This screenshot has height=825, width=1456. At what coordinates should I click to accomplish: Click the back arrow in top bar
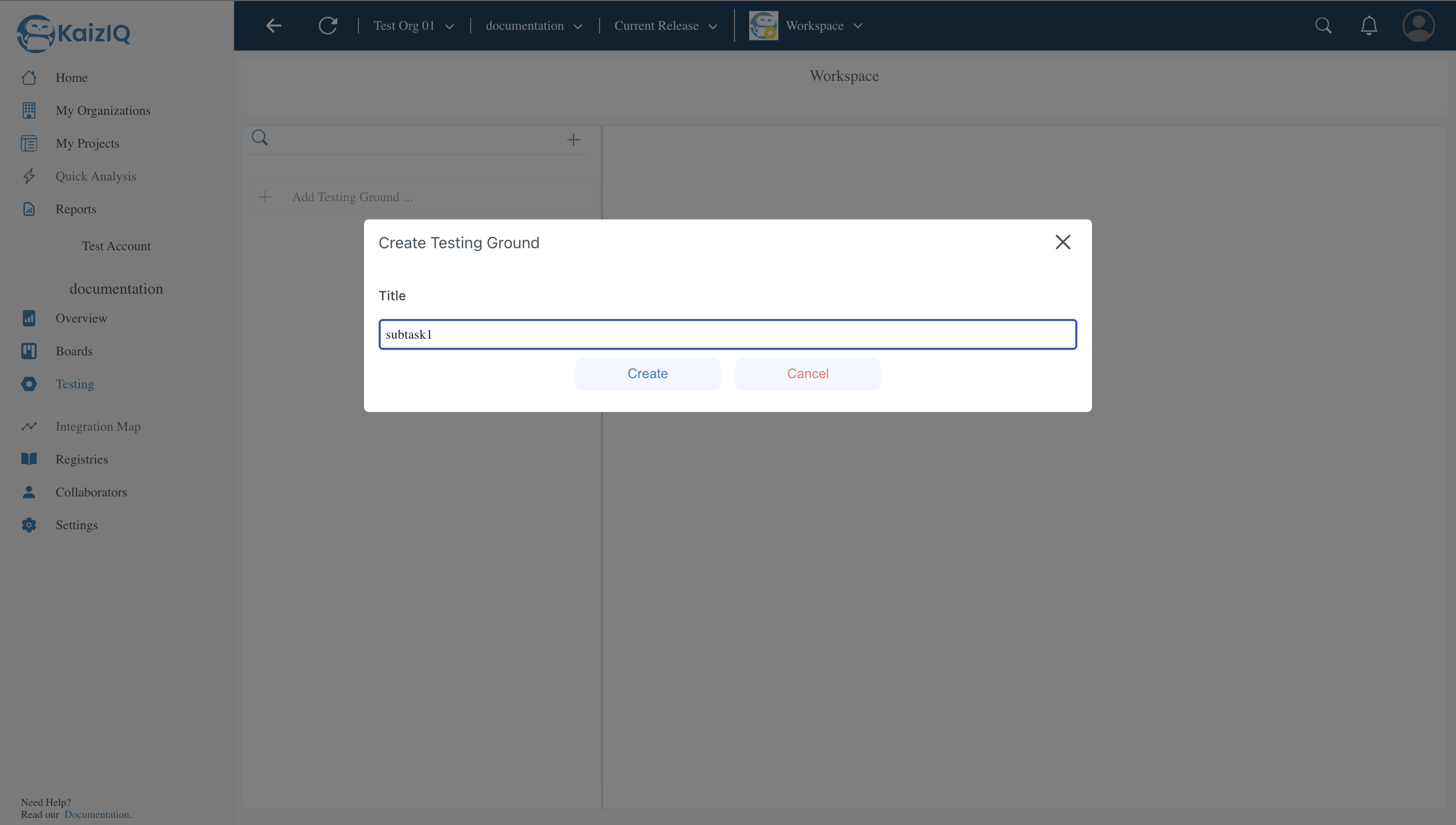(274, 25)
